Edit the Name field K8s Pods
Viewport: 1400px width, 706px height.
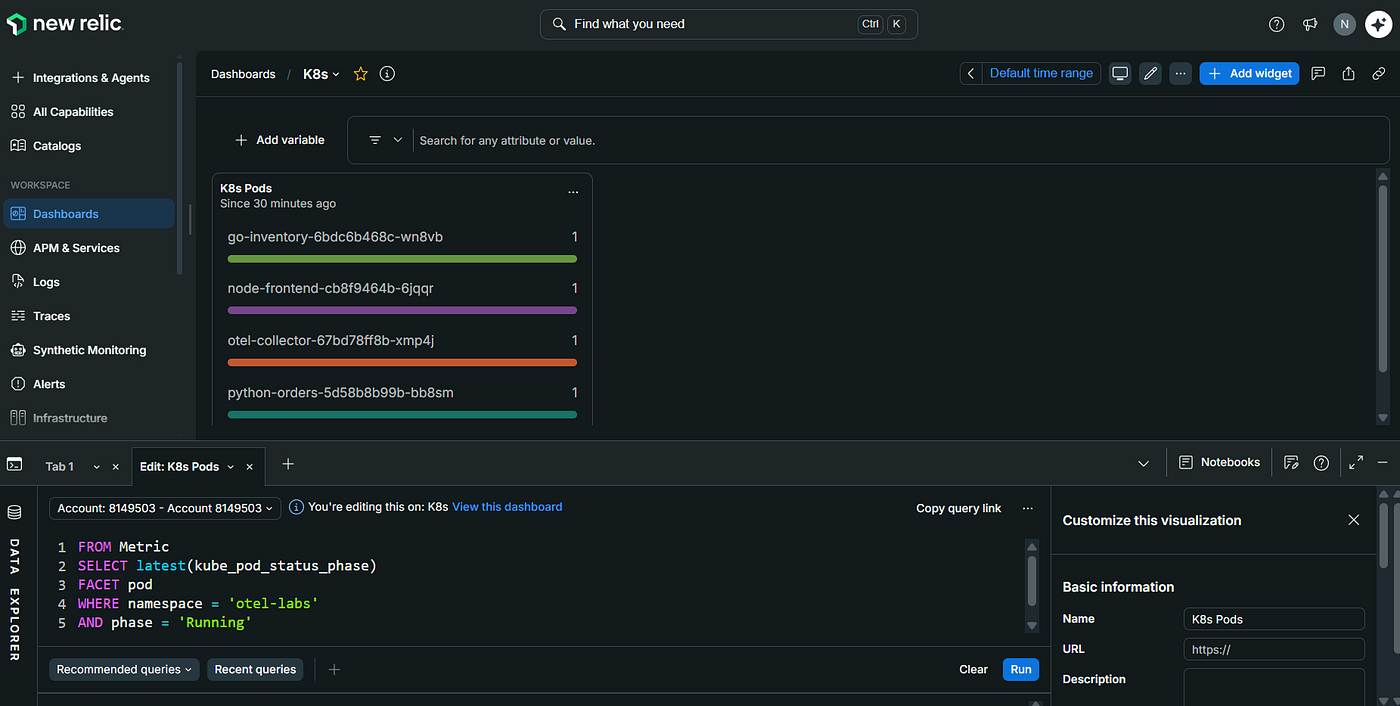(1274, 619)
